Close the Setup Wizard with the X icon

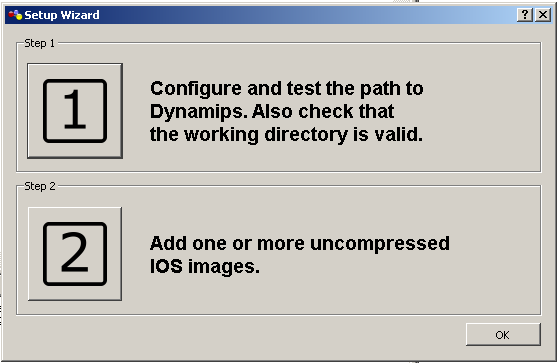point(543,15)
